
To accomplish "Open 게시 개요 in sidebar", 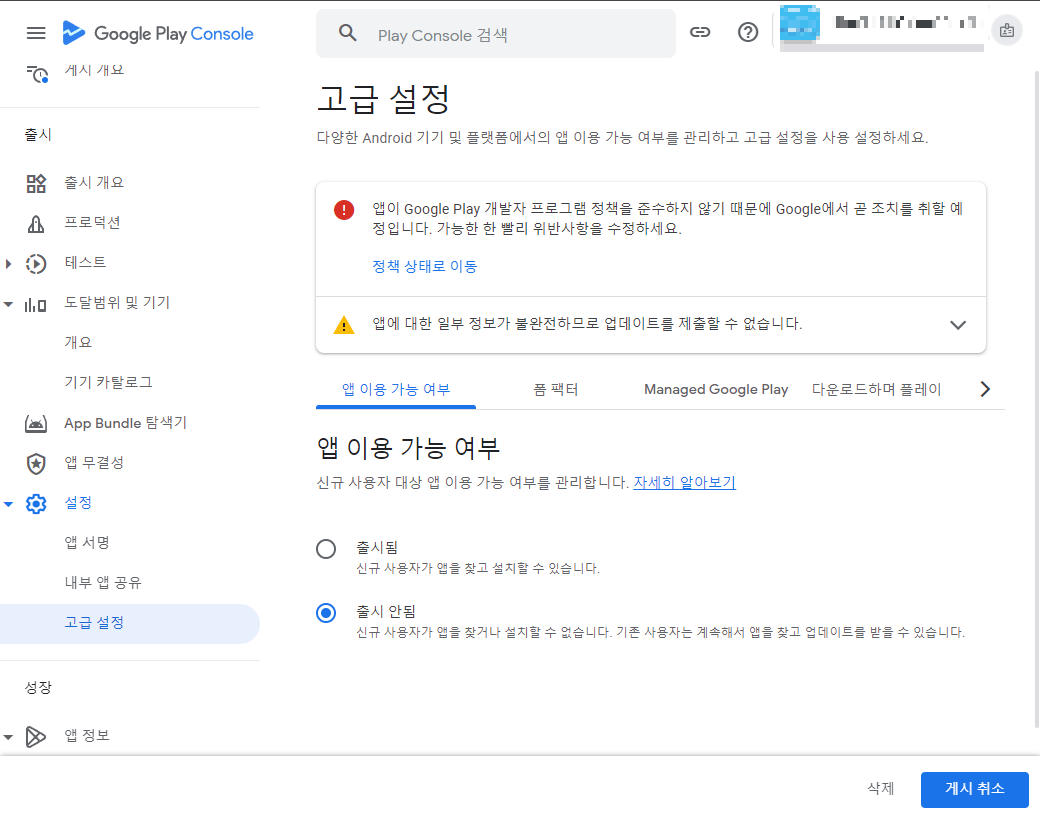I will (x=94, y=70).
